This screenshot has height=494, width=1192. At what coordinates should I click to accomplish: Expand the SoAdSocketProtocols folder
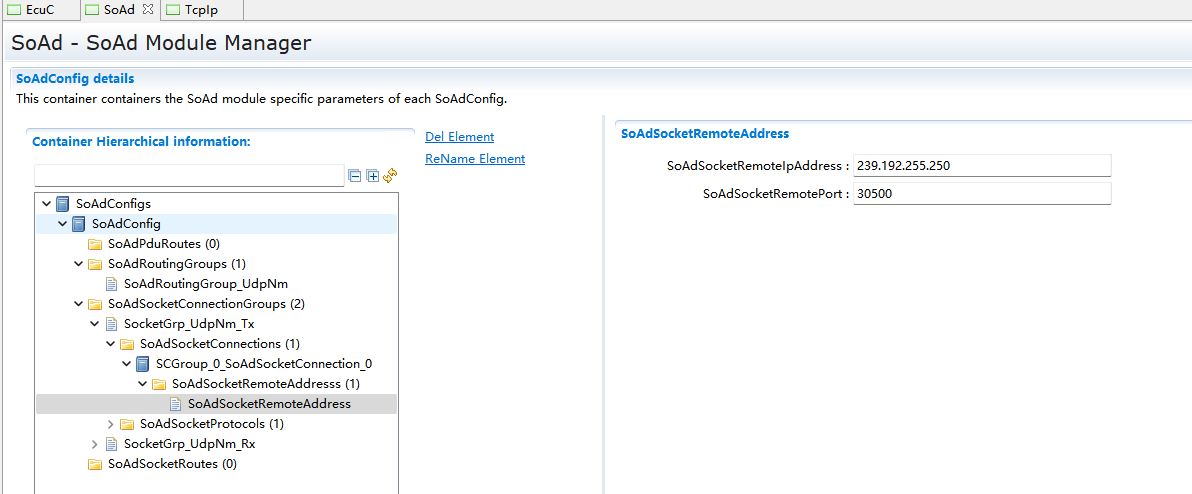[111, 424]
